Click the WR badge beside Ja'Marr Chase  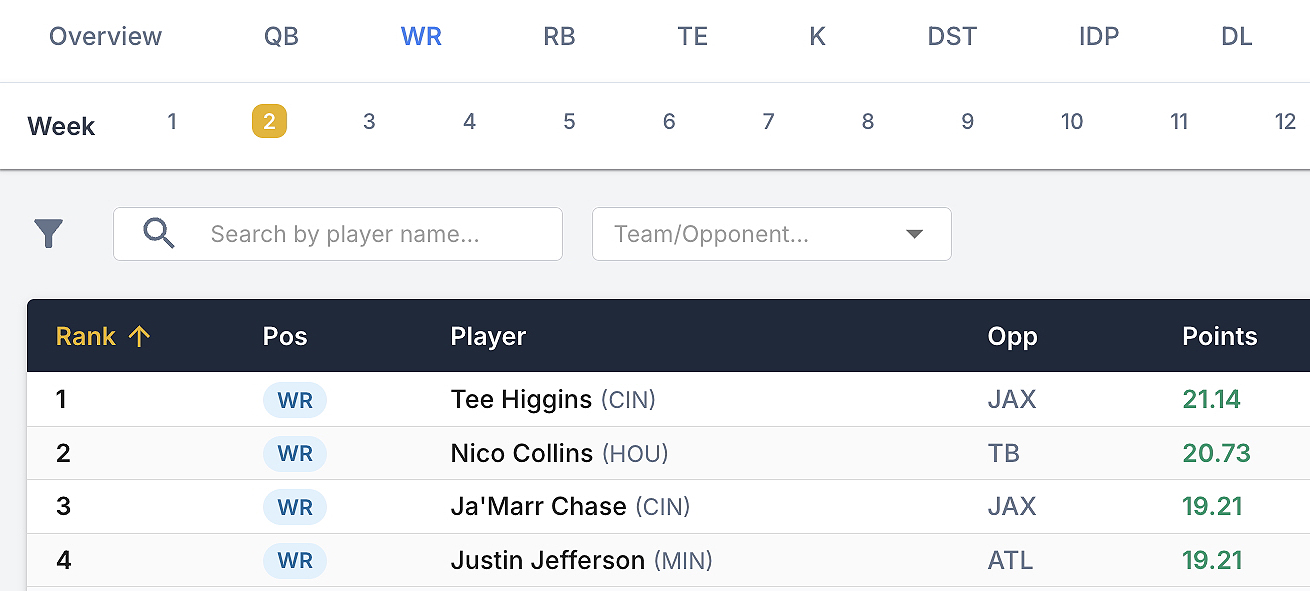click(294, 507)
